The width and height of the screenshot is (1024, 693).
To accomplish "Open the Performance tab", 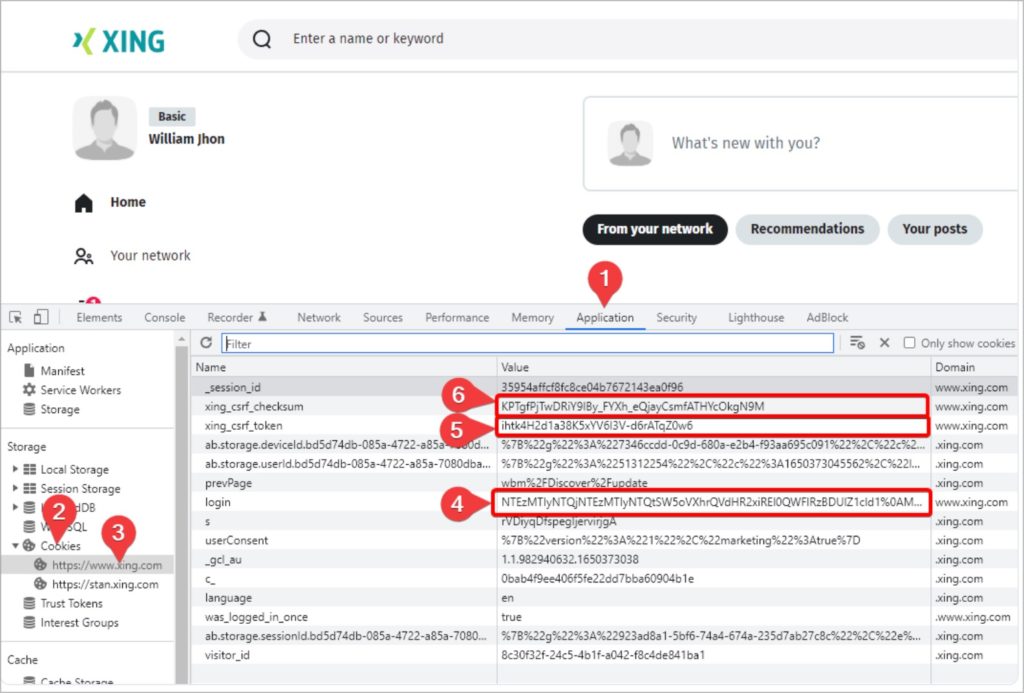I will coord(457,317).
